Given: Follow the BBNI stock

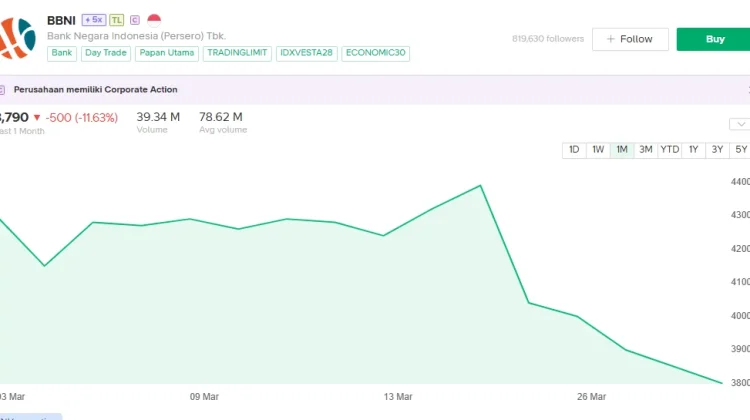Looking at the screenshot, I should 630,39.
